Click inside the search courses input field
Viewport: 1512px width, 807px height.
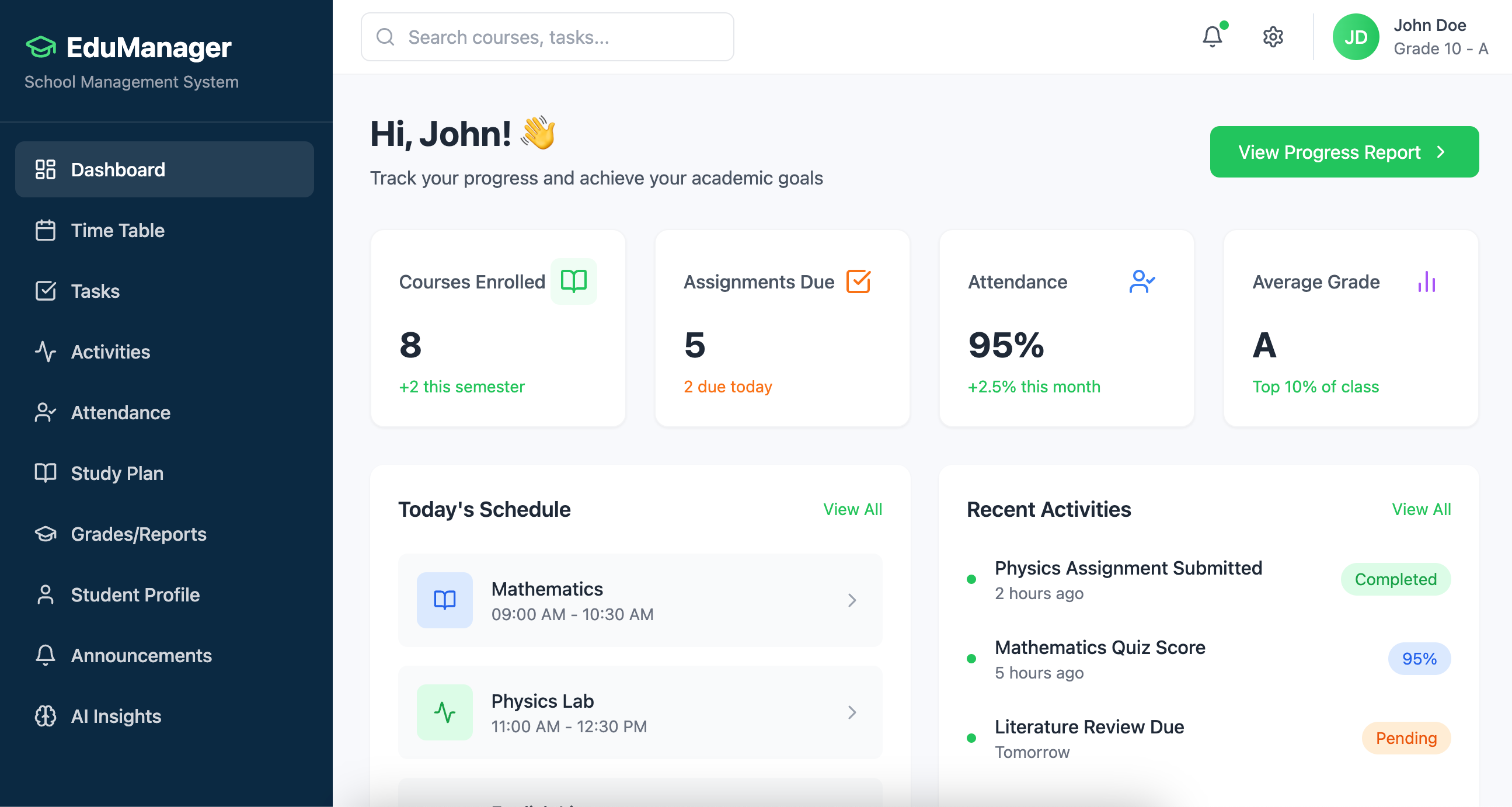[546, 36]
